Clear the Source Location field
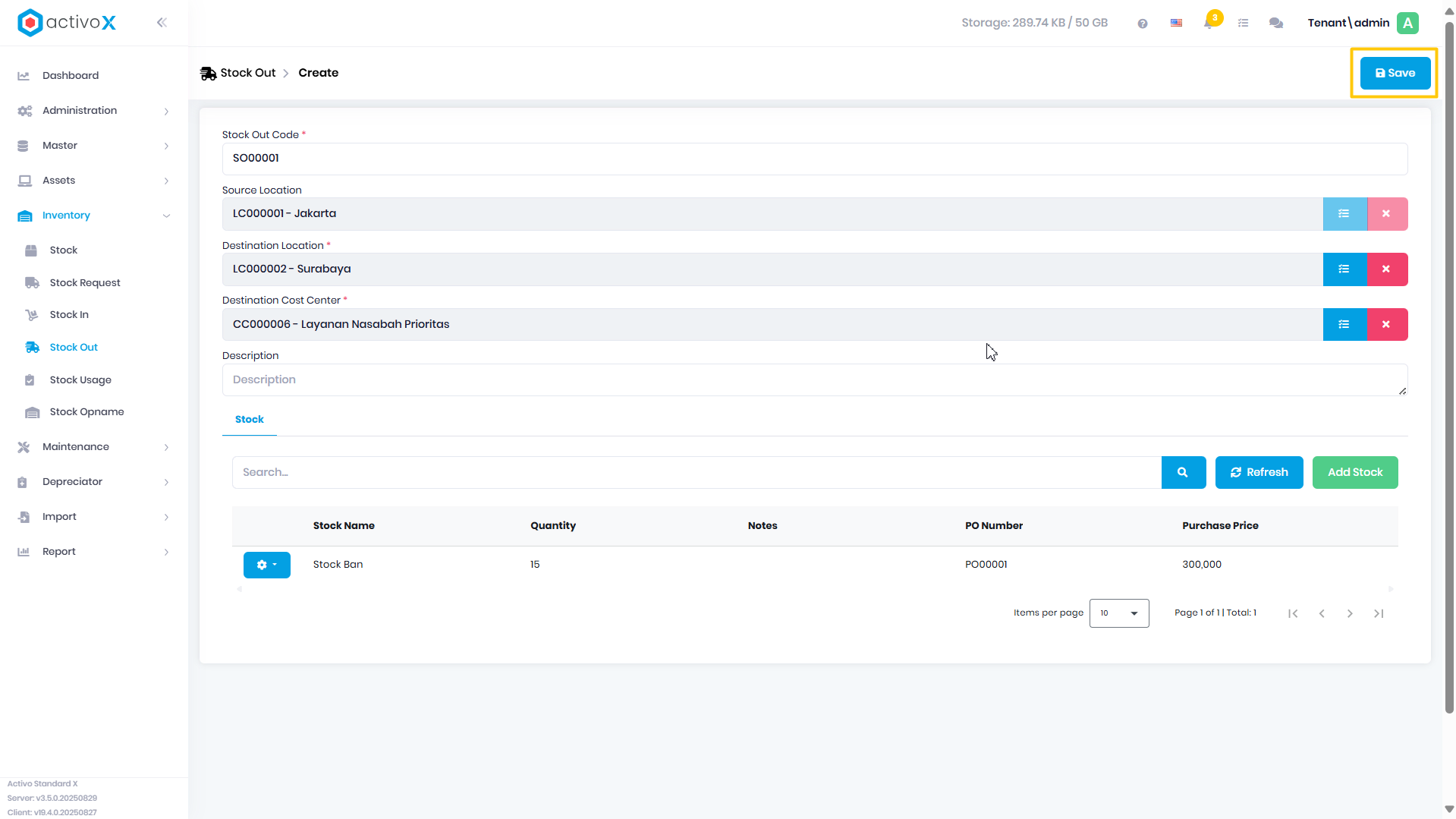The height and width of the screenshot is (819, 1456). tap(1386, 214)
